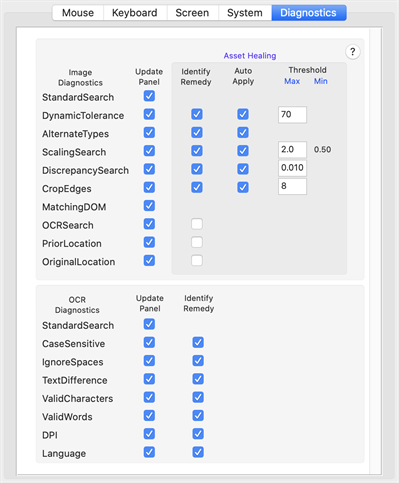Uncheck IgnoreSpaces Identify Remedy checkbox
This screenshot has height=483, width=399.
pos(198,361)
